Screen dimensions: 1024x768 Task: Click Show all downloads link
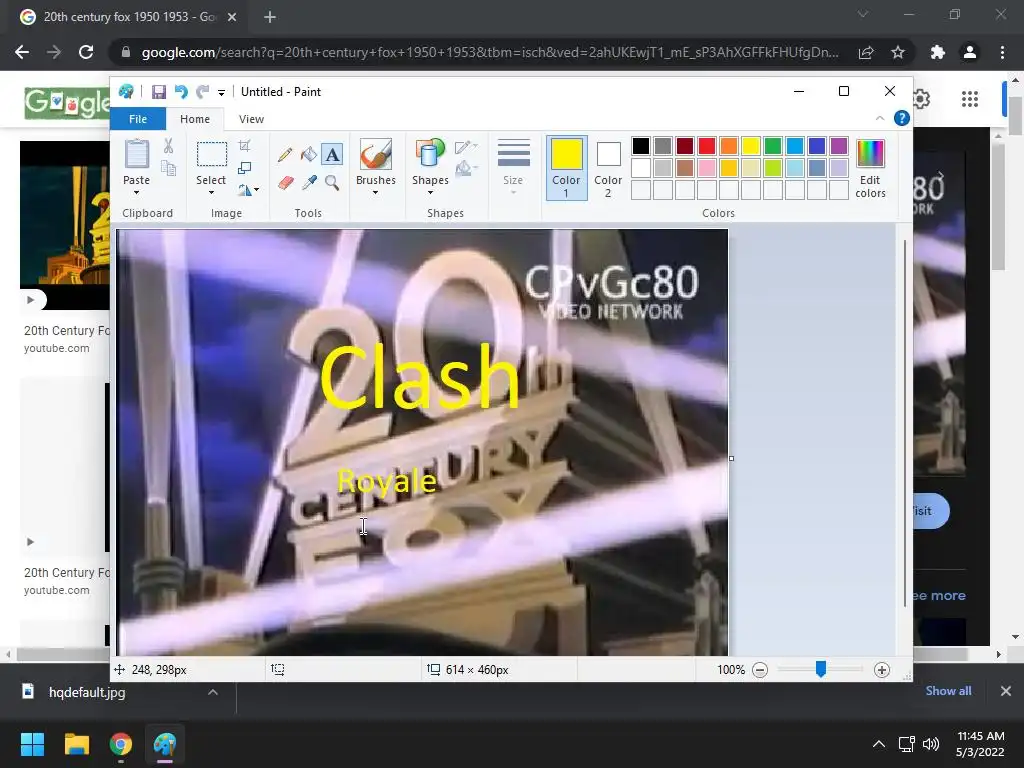(948, 691)
